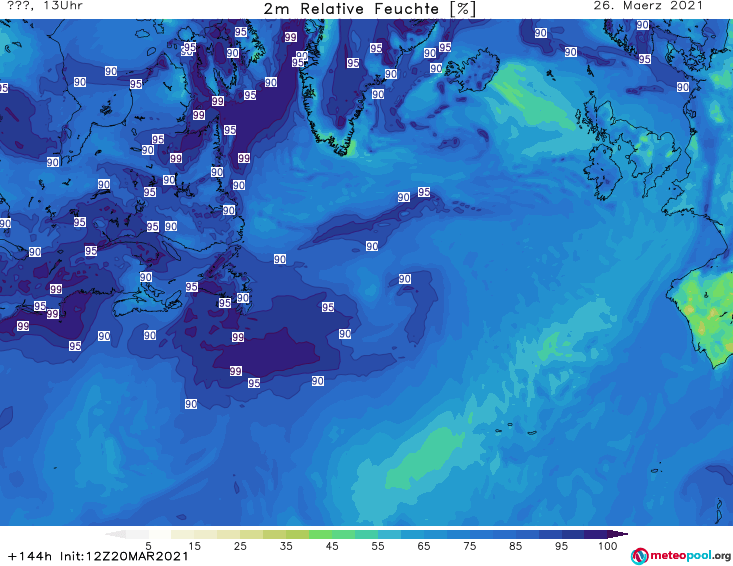The width and height of the screenshot is (733, 566).
Task: Click the '???, 13Uhr' time label
Action: coord(45,6)
